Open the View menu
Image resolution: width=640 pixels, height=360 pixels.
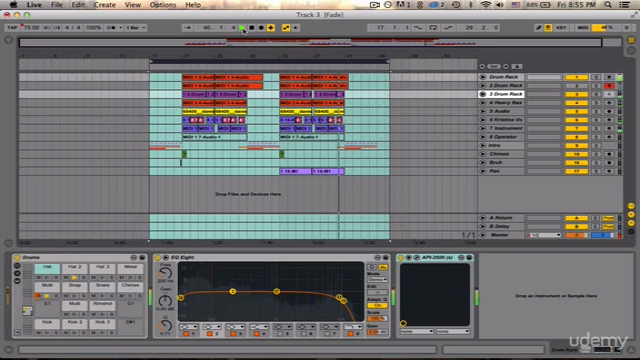pos(133,5)
